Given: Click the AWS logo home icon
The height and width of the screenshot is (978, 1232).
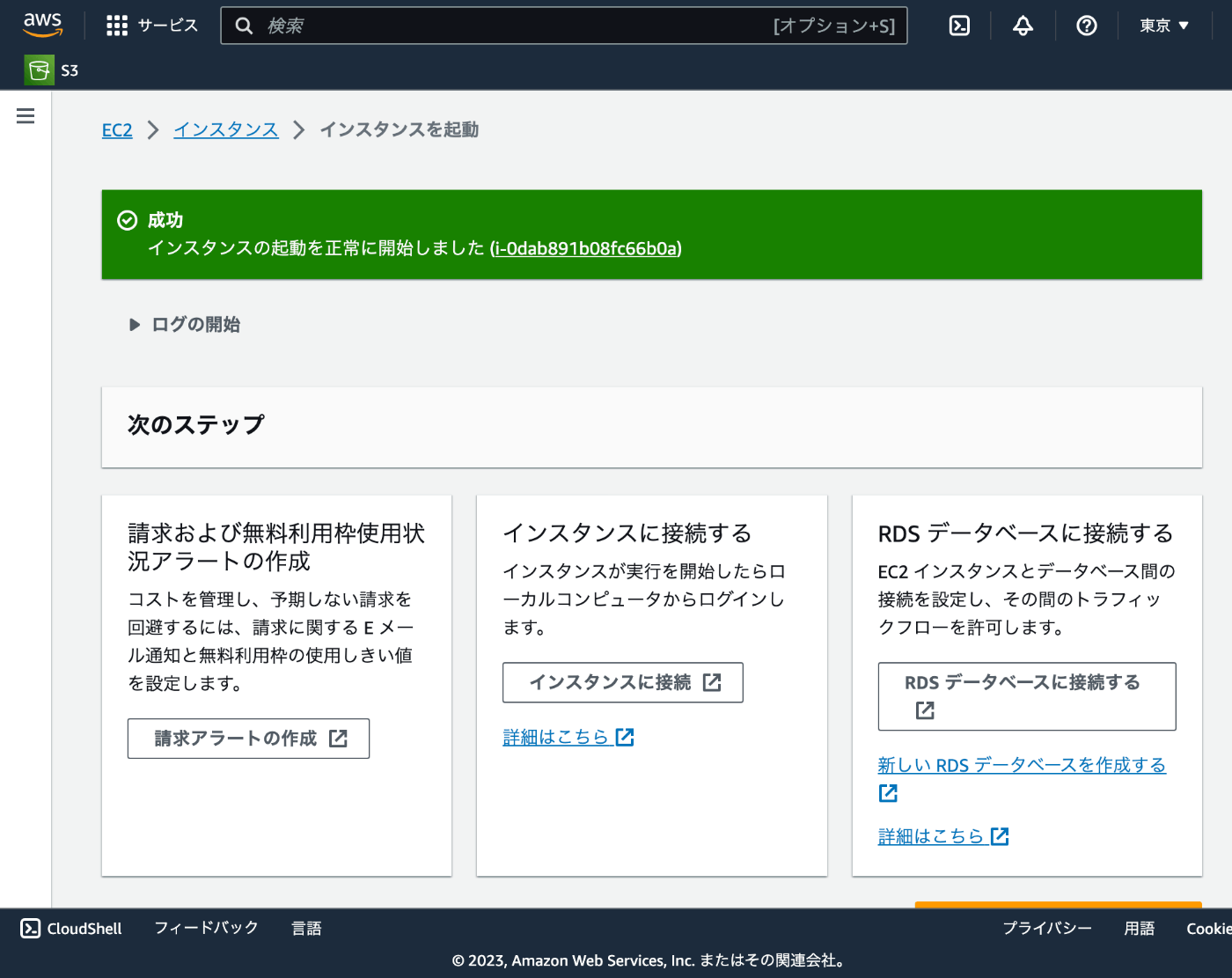Looking at the screenshot, I should coord(42,25).
